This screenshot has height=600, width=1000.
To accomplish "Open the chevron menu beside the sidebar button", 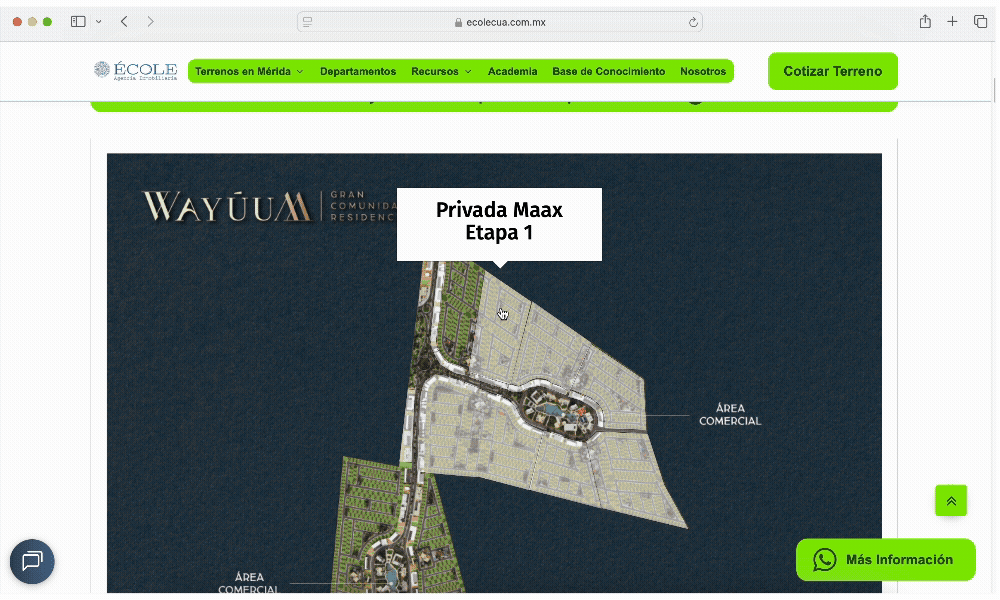I will [x=98, y=20].
